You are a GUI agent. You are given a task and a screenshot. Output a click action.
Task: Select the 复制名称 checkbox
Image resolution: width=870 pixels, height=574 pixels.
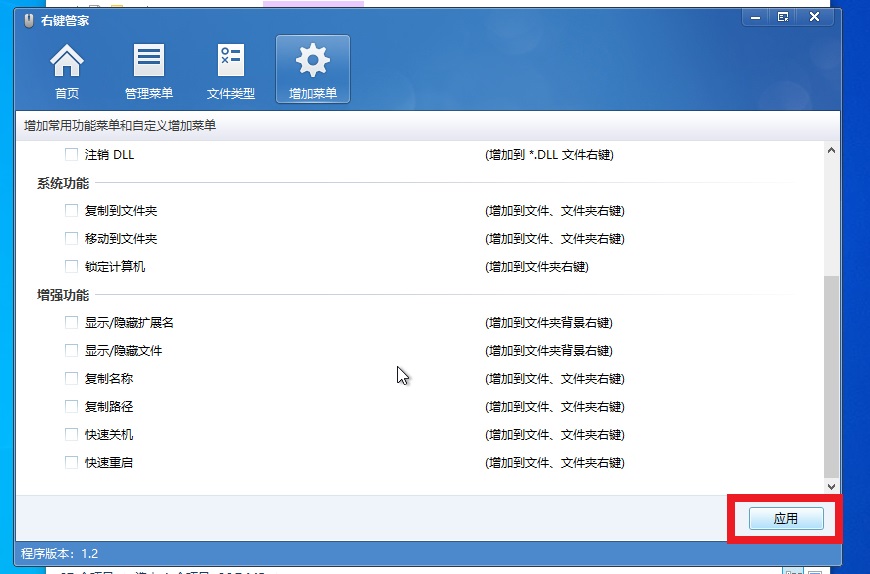[71, 379]
